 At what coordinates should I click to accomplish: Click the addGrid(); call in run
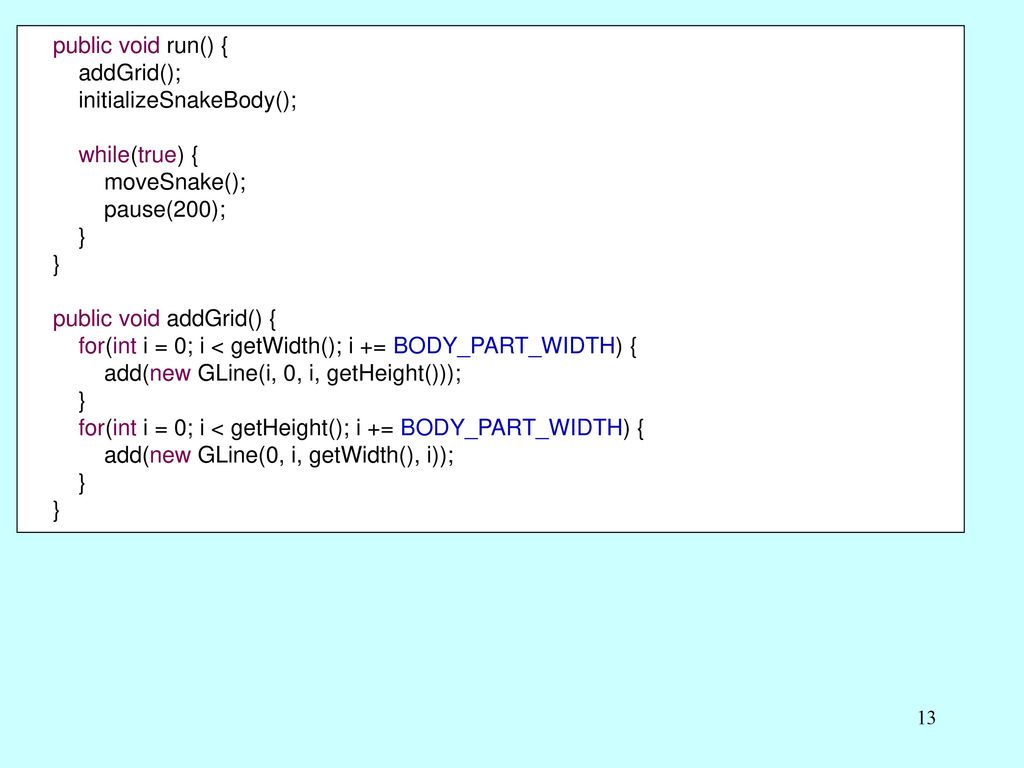click(130, 73)
